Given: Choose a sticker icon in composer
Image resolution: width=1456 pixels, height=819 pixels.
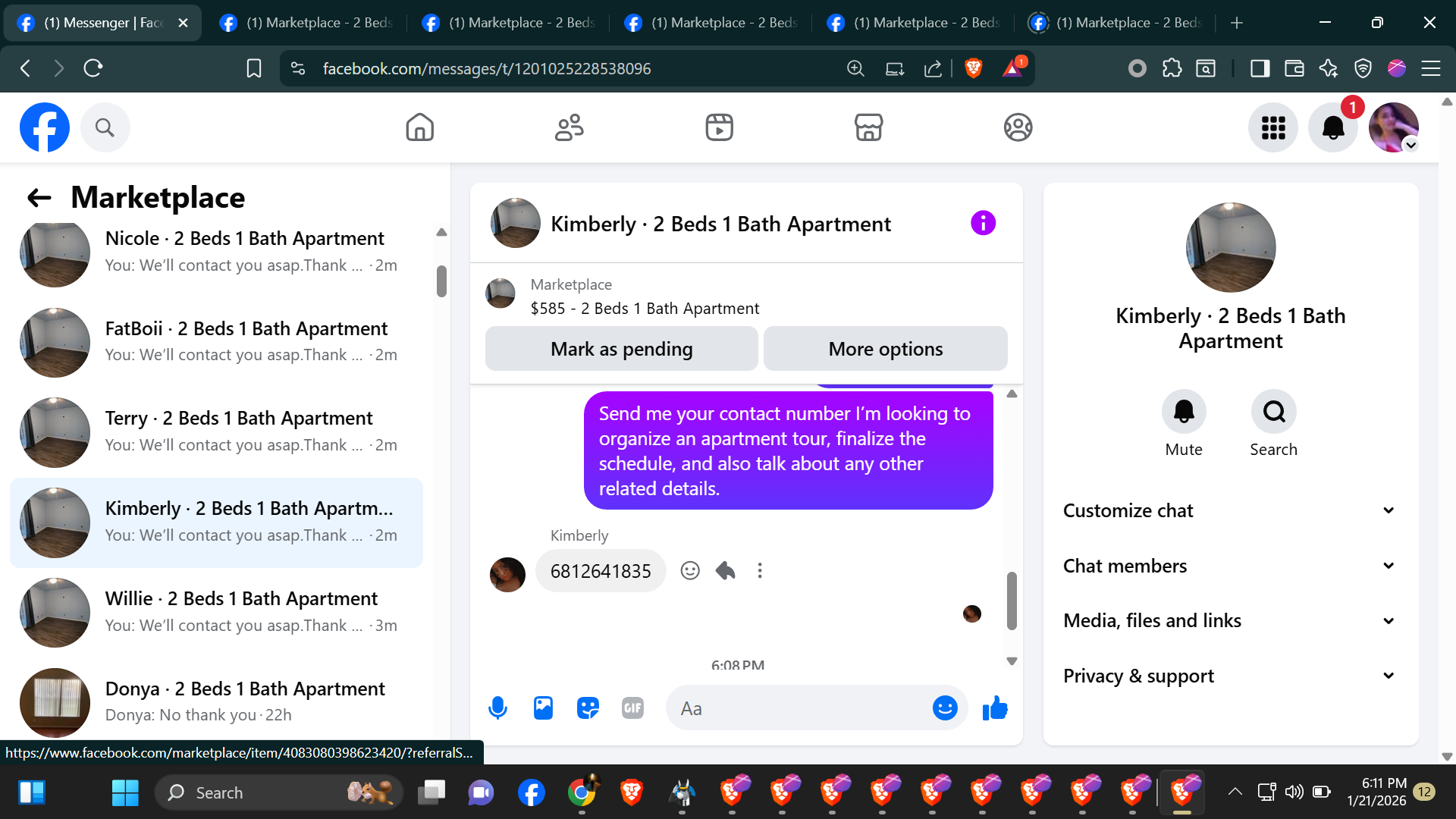Looking at the screenshot, I should coord(588,708).
